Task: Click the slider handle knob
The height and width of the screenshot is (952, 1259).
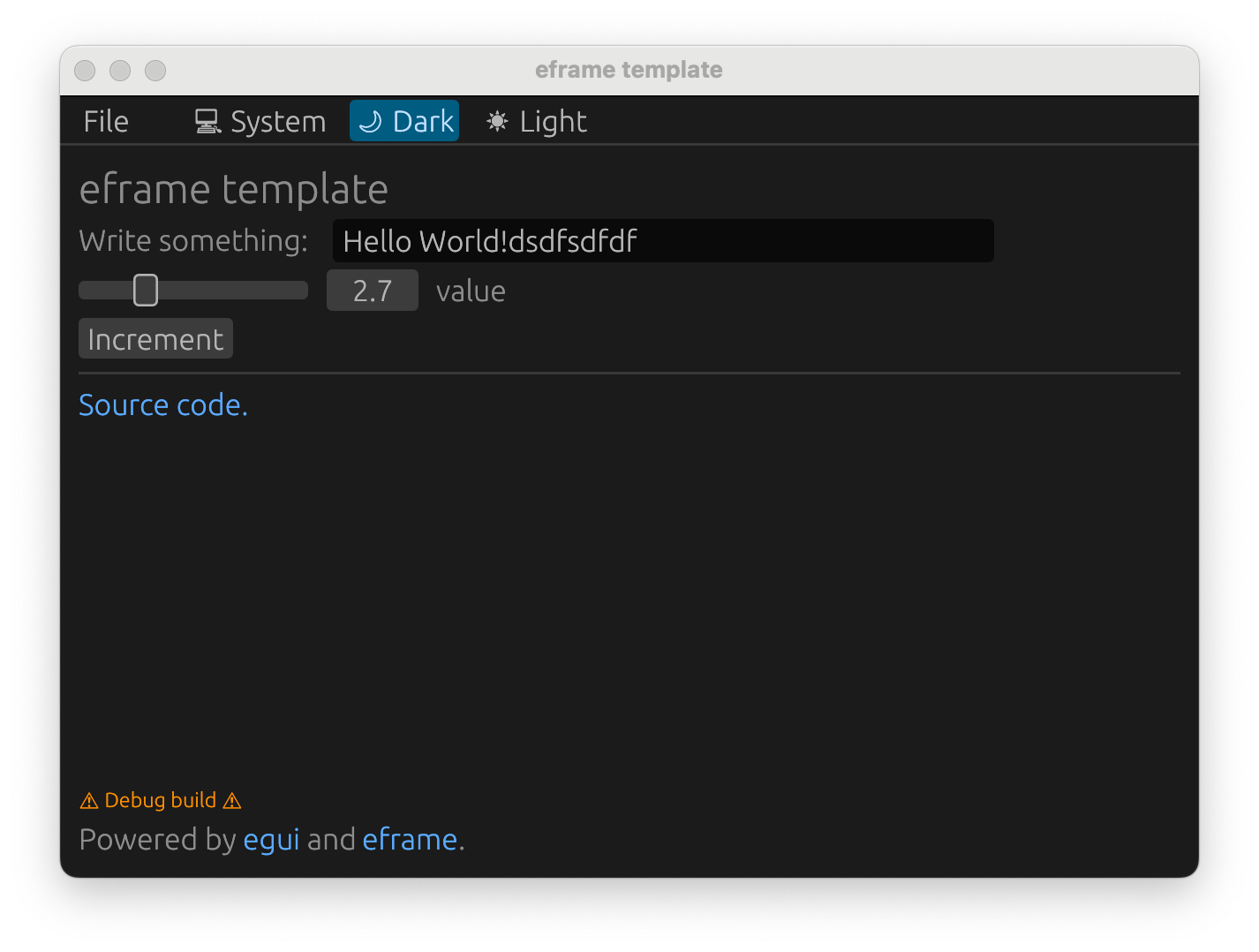Action: pos(146,290)
